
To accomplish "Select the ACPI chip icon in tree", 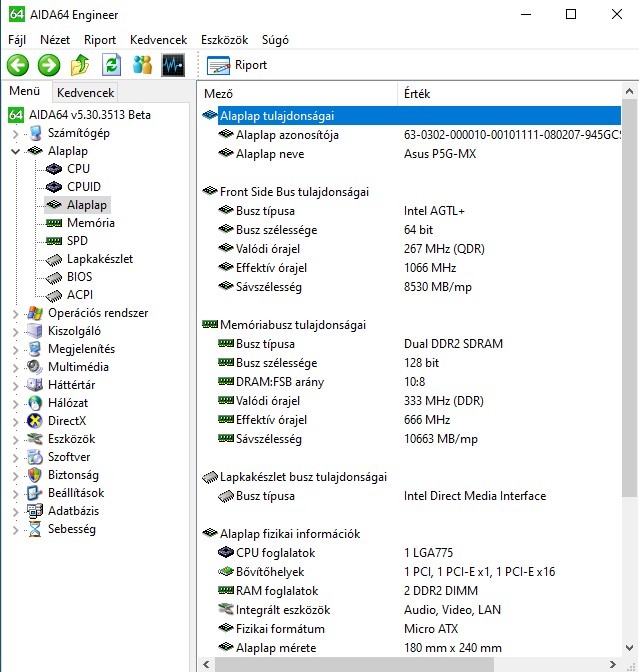I will 54,295.
